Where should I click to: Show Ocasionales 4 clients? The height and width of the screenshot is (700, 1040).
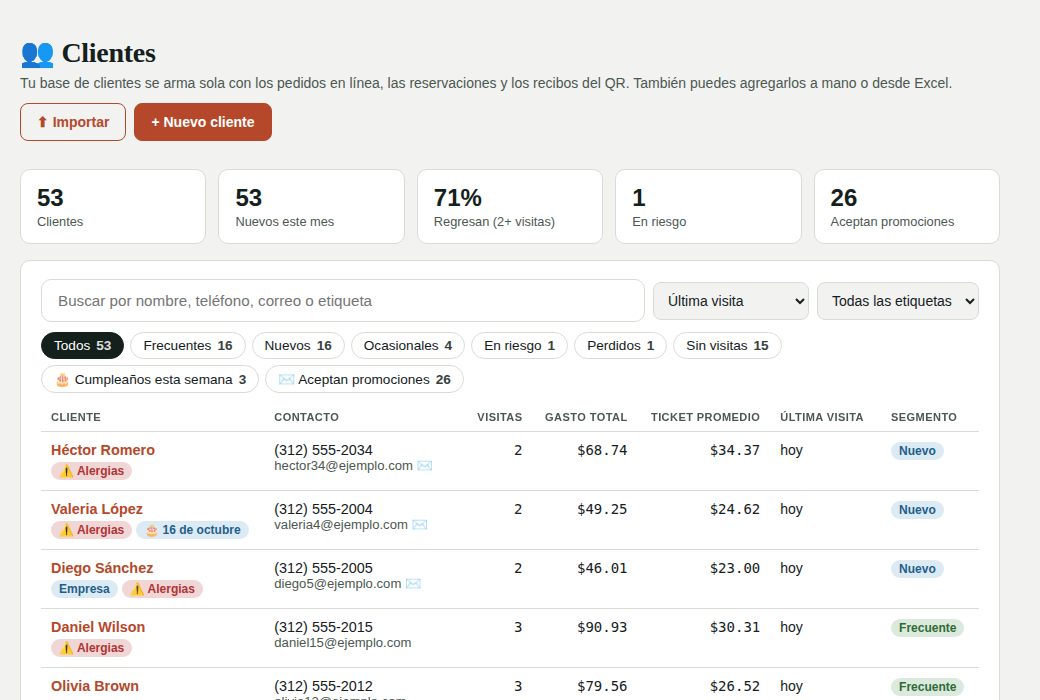point(408,346)
